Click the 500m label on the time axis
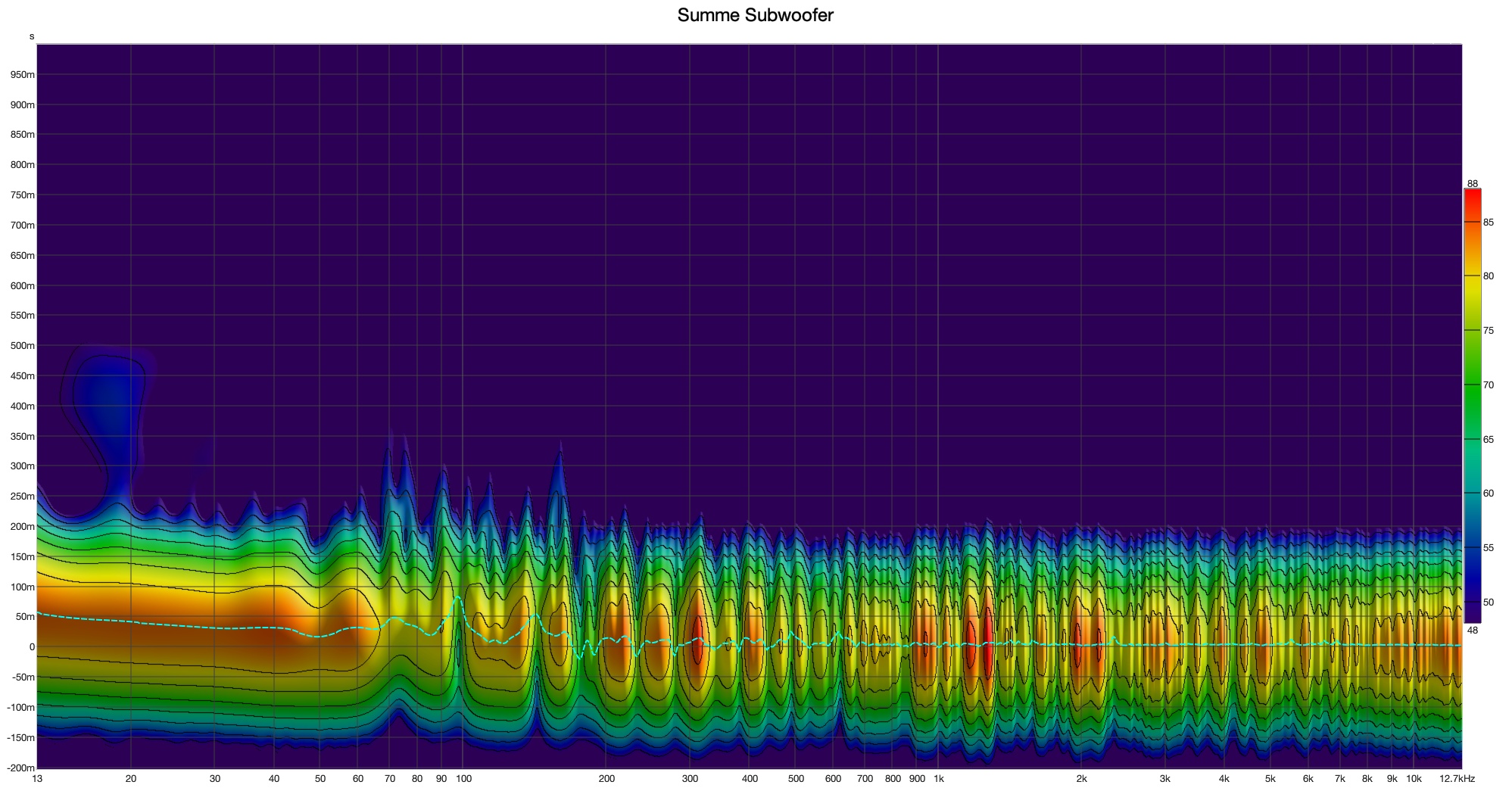1512x788 pixels. (22, 346)
